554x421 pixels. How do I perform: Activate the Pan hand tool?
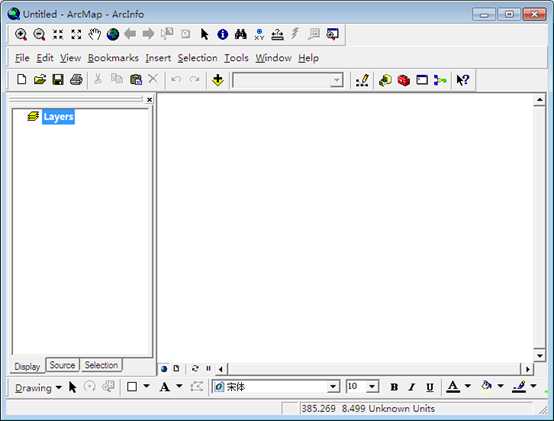click(x=94, y=34)
